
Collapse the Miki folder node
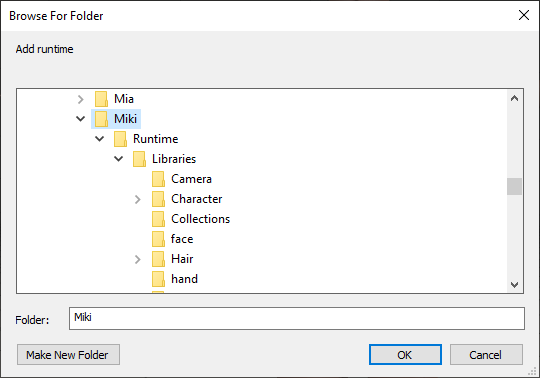point(81,119)
